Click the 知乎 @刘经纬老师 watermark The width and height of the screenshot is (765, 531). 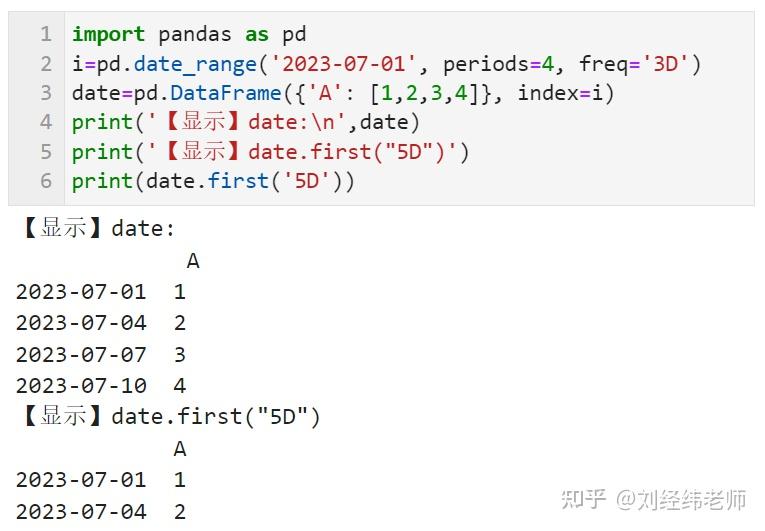pyautogui.click(x=654, y=500)
